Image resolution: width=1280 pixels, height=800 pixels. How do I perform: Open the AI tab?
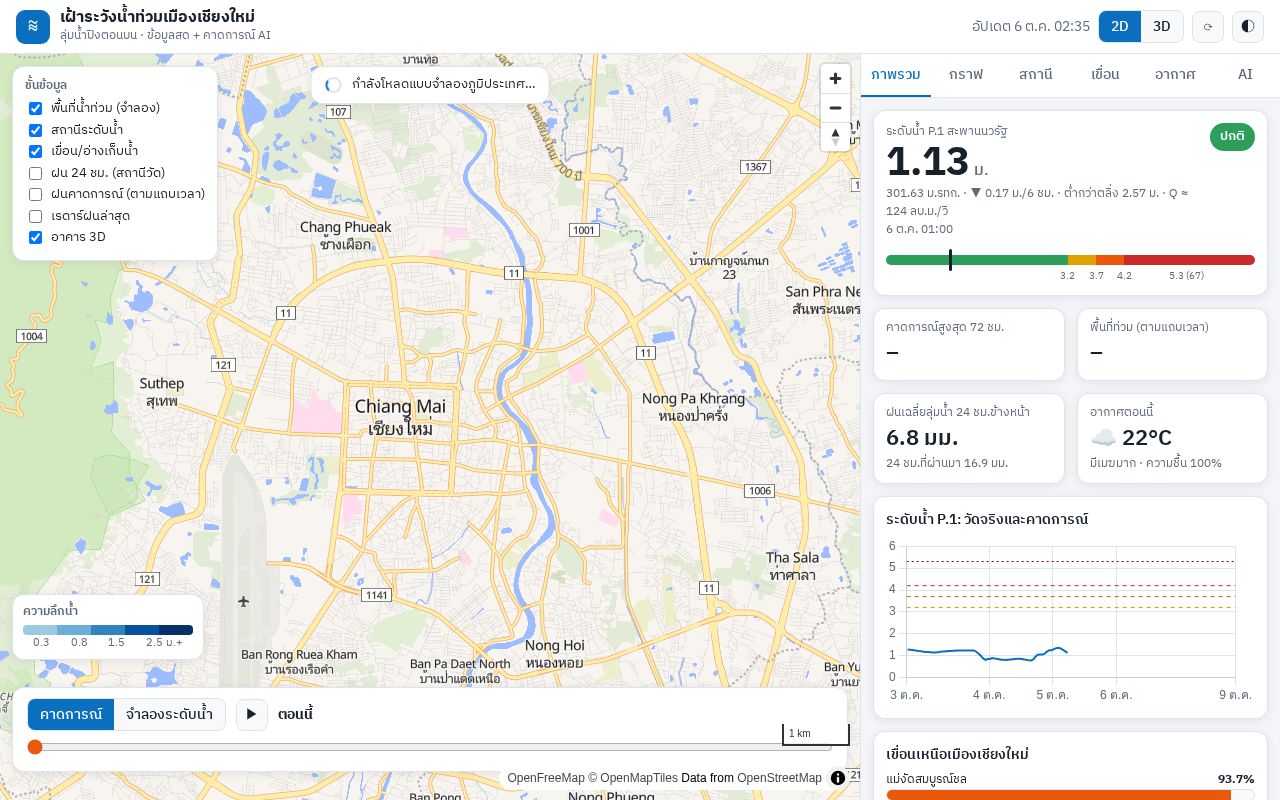(1245, 75)
